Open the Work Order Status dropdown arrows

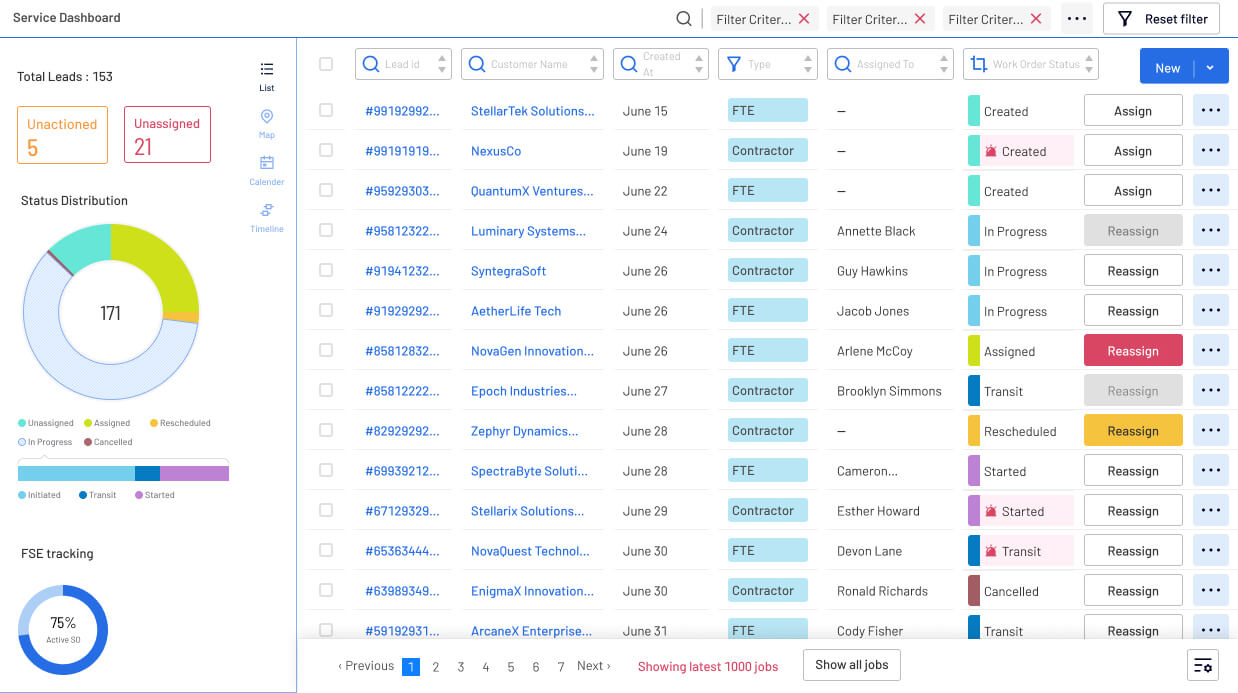(1089, 64)
